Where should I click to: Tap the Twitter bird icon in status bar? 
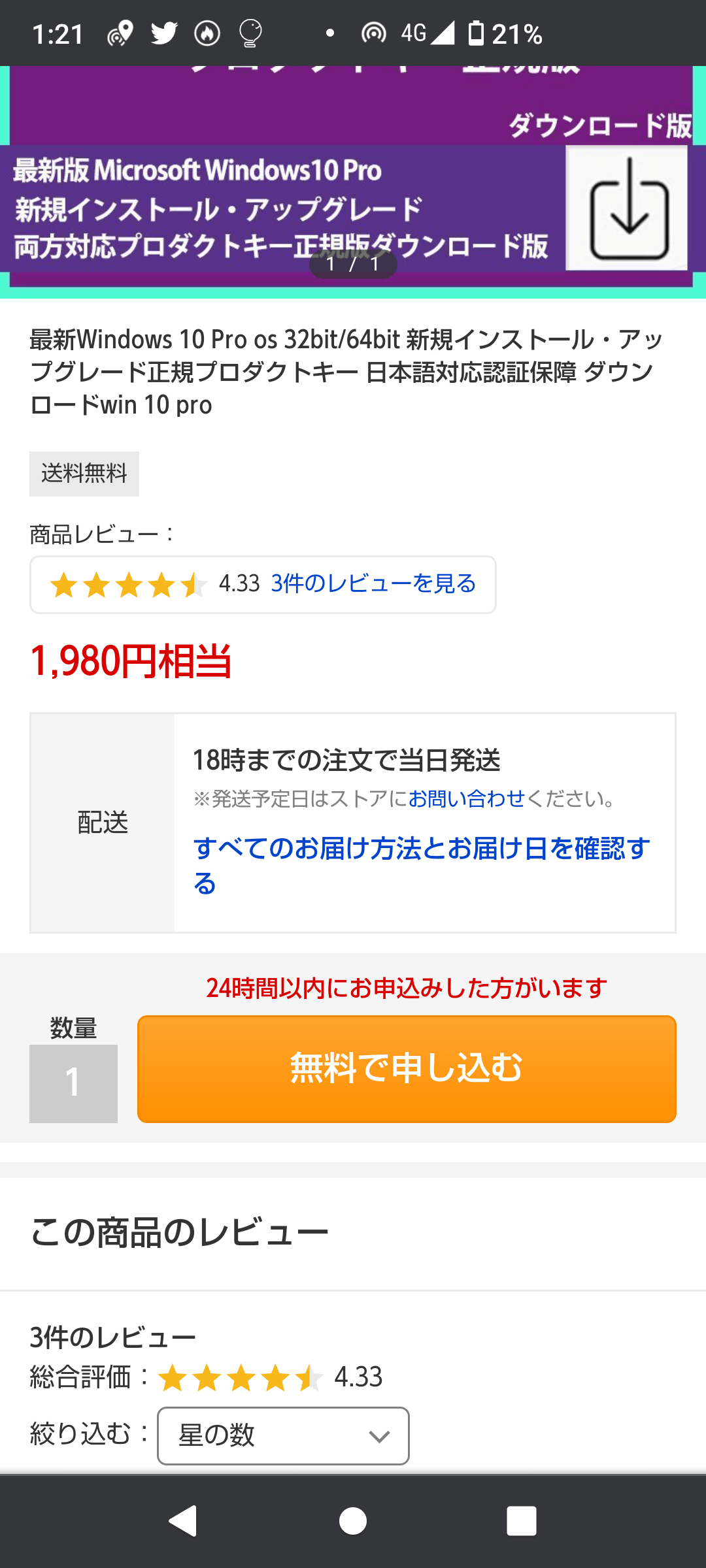[164, 33]
